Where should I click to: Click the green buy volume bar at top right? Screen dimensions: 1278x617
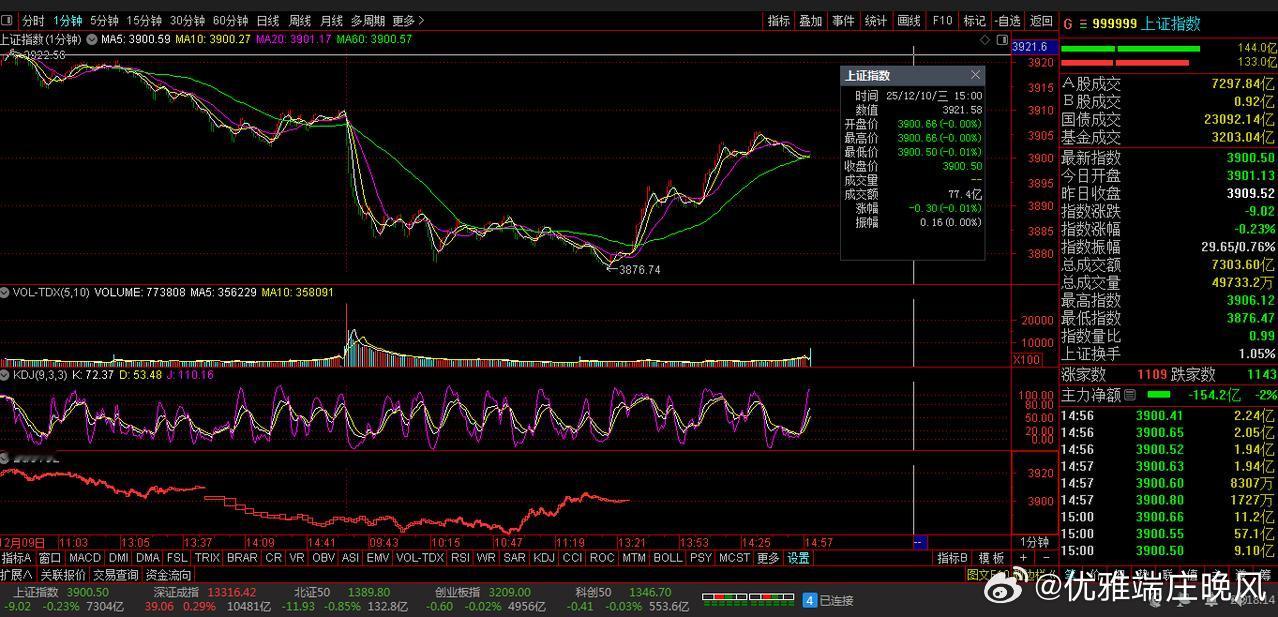[x=1130, y=48]
